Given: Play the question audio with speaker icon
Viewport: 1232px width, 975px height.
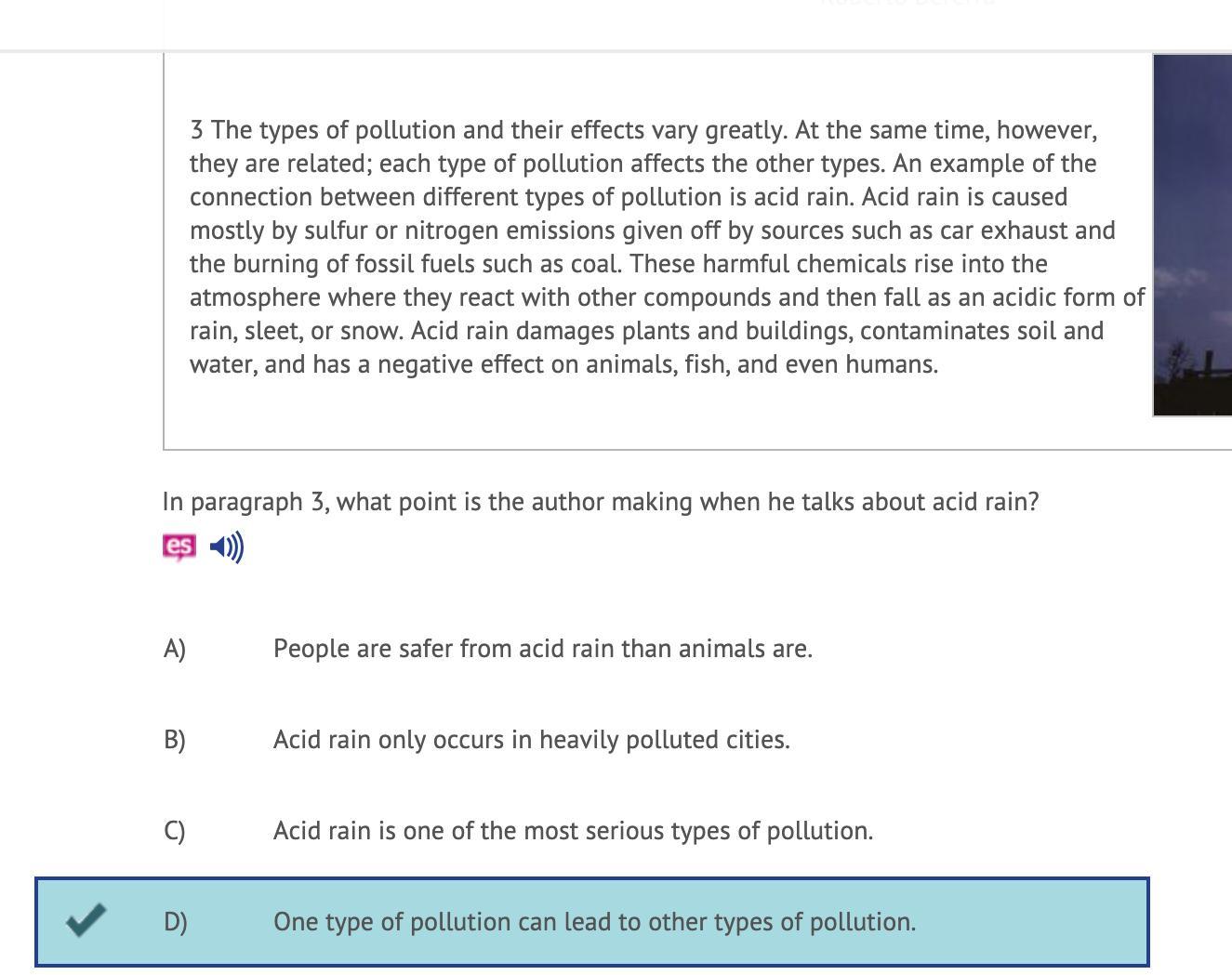Looking at the screenshot, I should (227, 547).
